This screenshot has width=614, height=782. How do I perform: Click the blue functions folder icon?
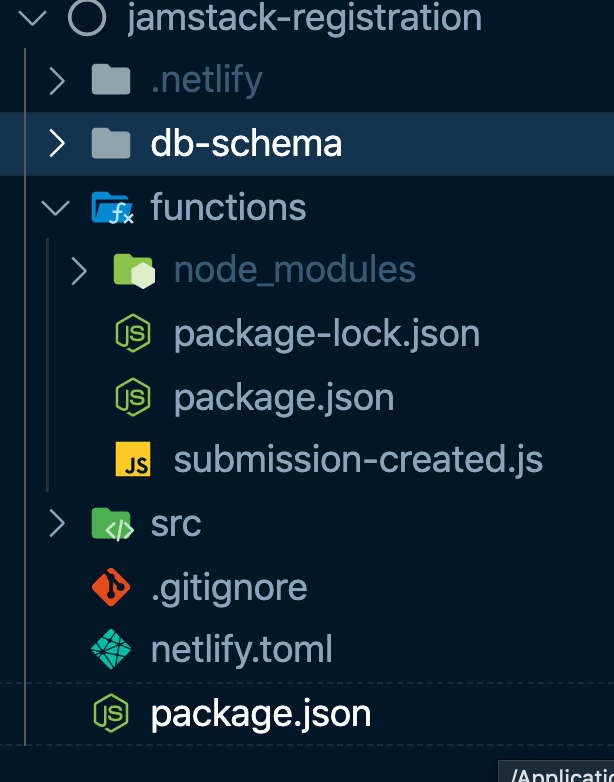tap(112, 207)
